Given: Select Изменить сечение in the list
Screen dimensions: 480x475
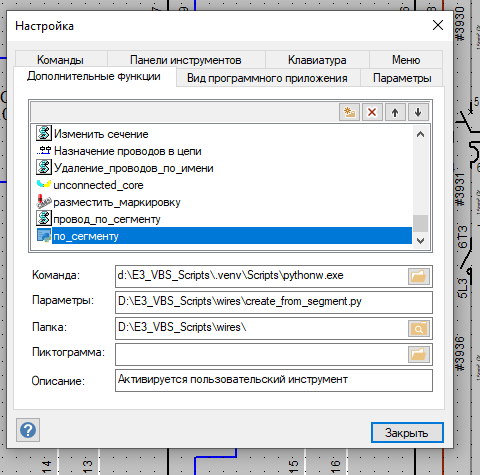Looking at the screenshot, I should [101, 134].
